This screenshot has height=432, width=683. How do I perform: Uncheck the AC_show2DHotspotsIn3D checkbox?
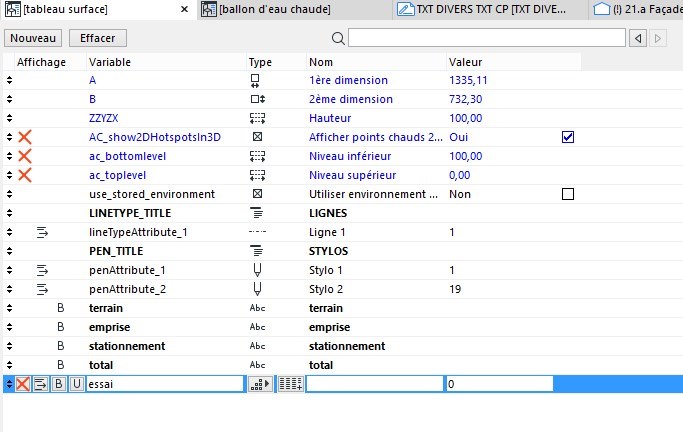point(568,137)
